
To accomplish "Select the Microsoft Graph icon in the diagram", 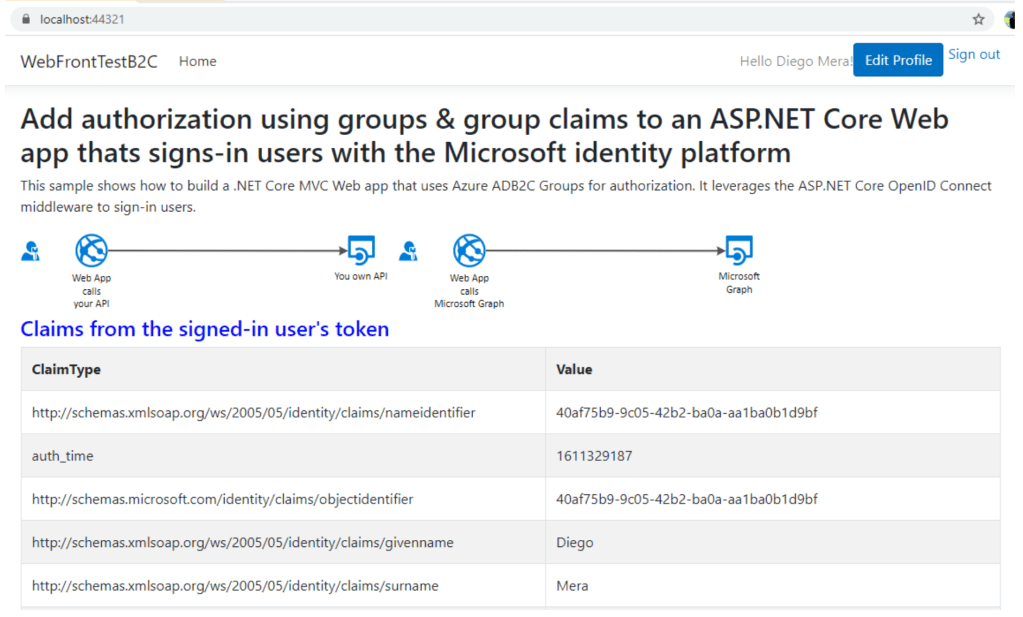I will click(x=738, y=251).
